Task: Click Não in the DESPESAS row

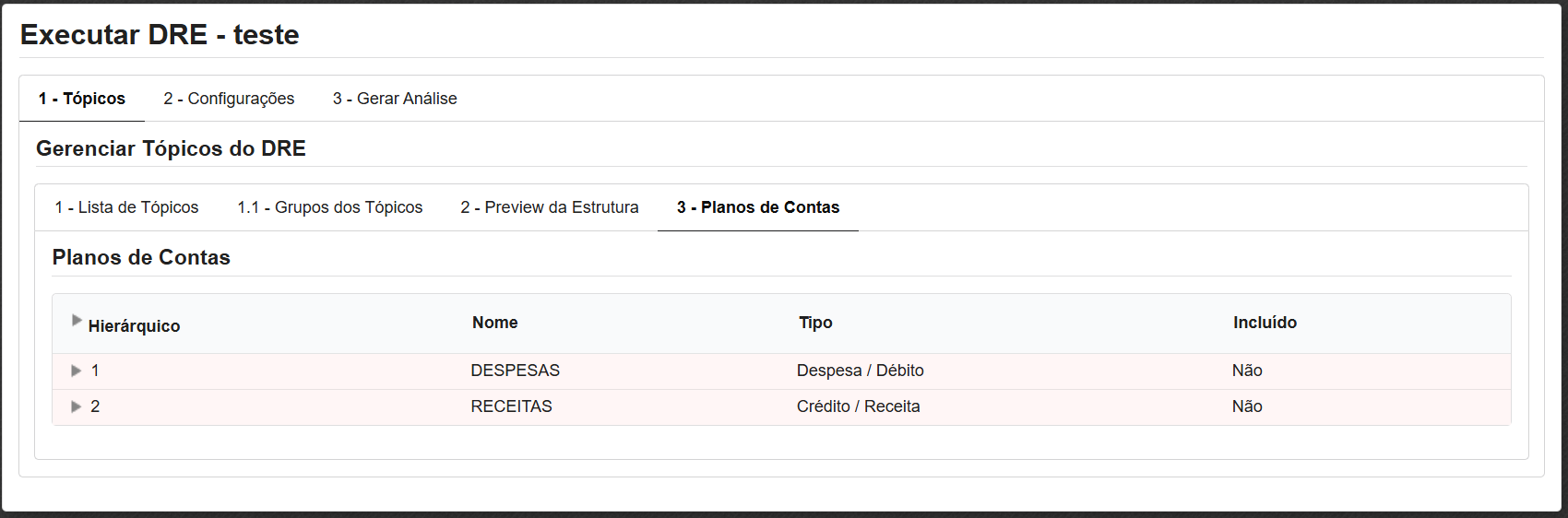Action: point(1247,371)
